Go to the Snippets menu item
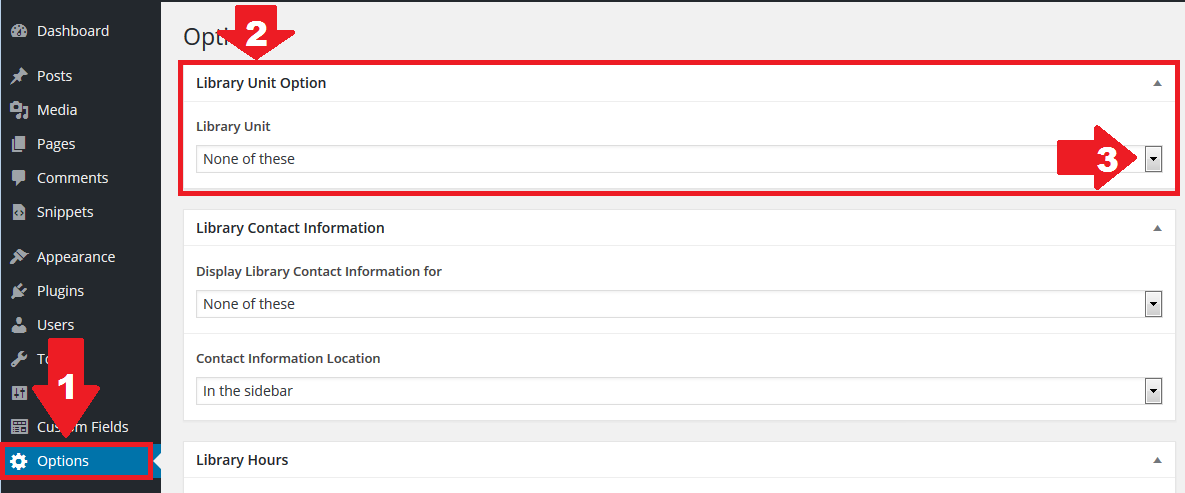The width and height of the screenshot is (1185, 493). [65, 212]
